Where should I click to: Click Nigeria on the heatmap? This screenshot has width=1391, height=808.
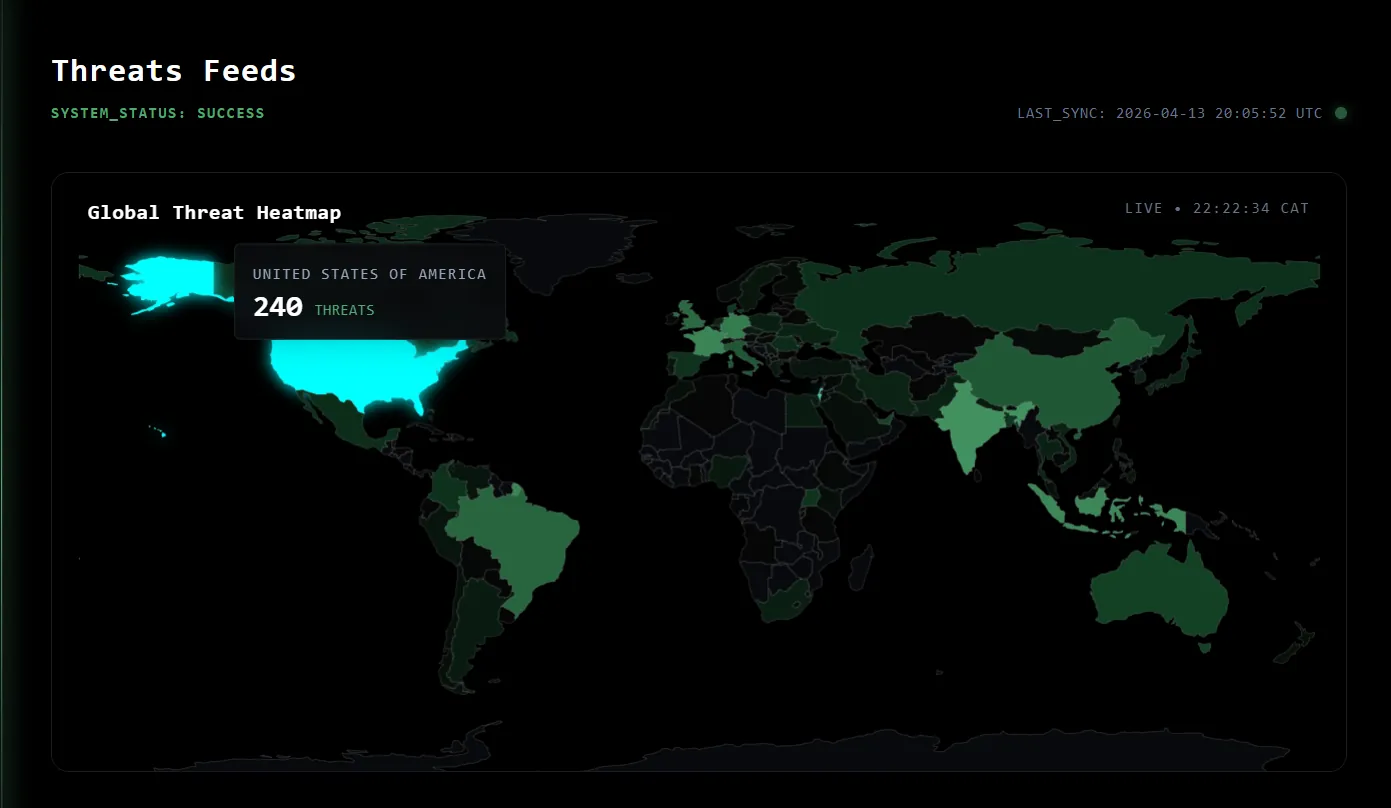click(x=729, y=470)
